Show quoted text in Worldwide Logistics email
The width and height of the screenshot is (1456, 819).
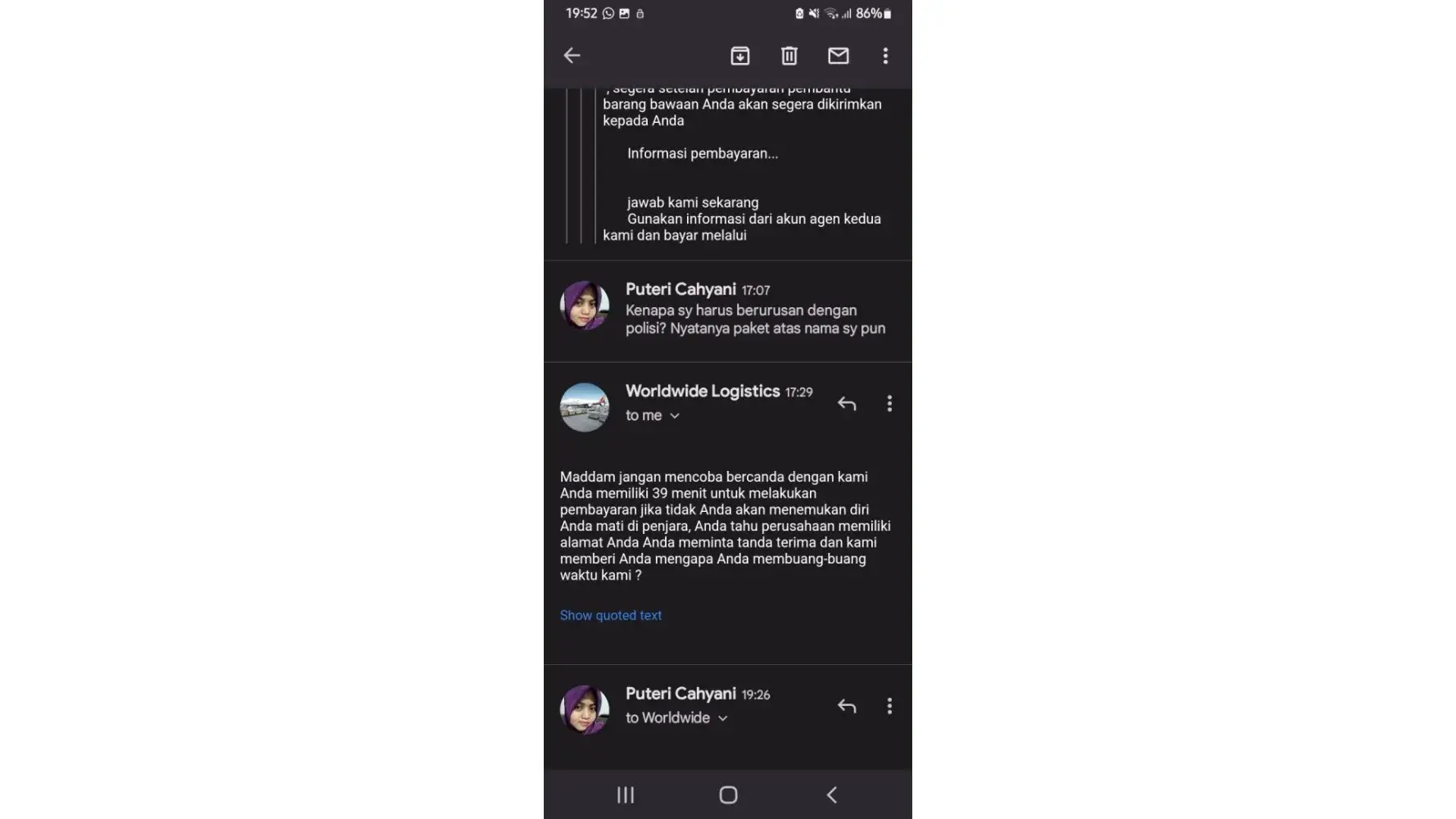pyautogui.click(x=611, y=615)
